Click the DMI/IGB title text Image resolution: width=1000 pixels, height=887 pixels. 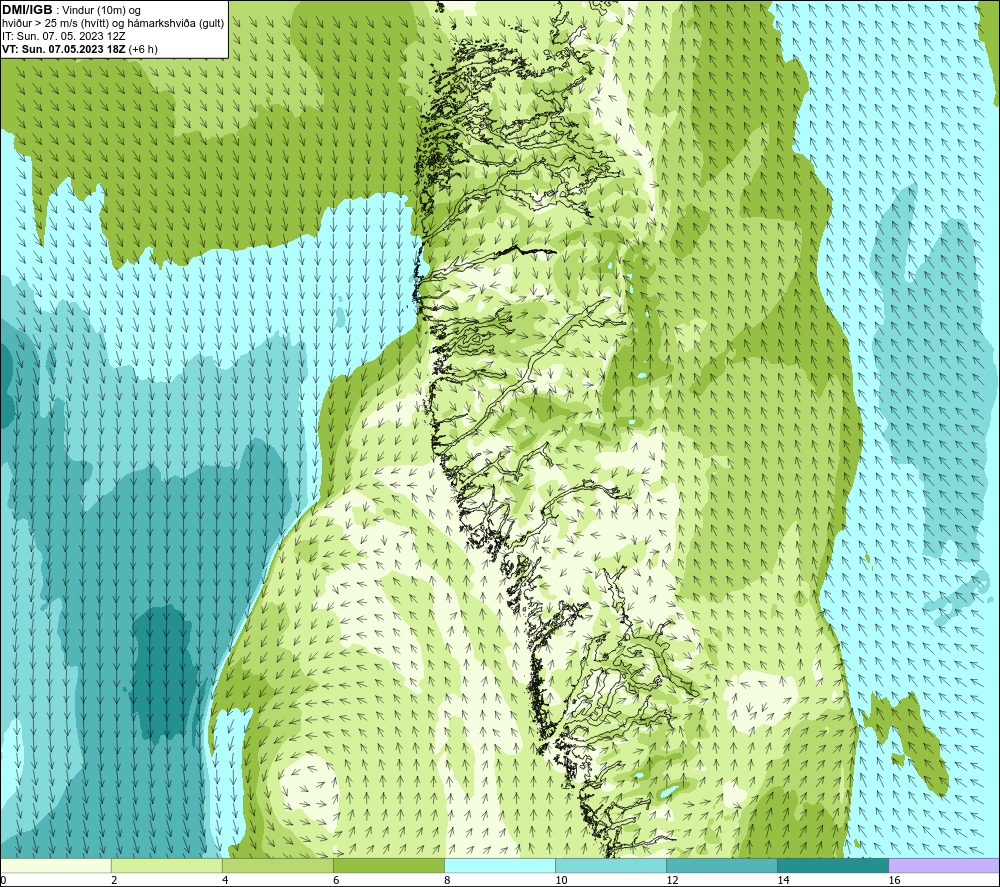click(x=27, y=10)
